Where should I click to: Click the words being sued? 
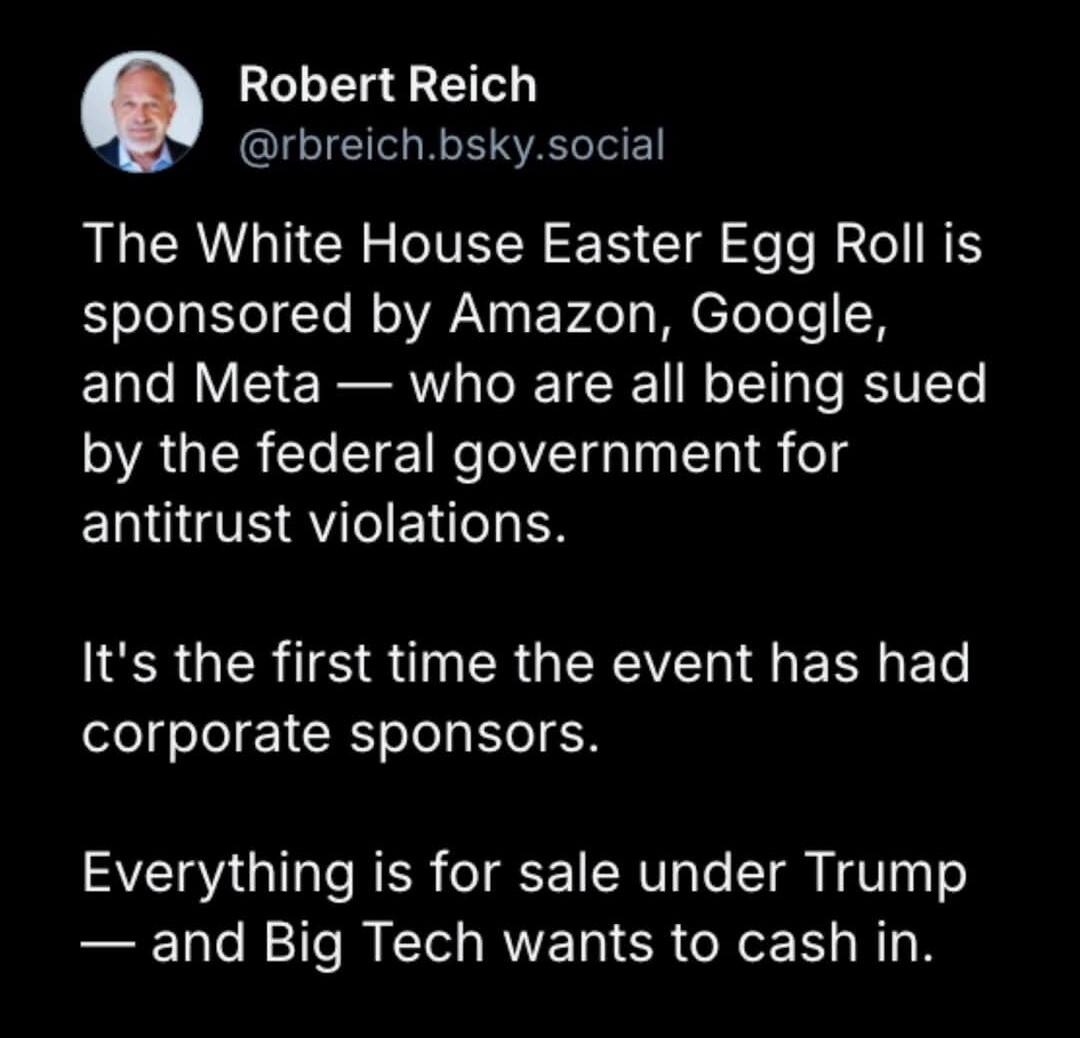pos(845,384)
